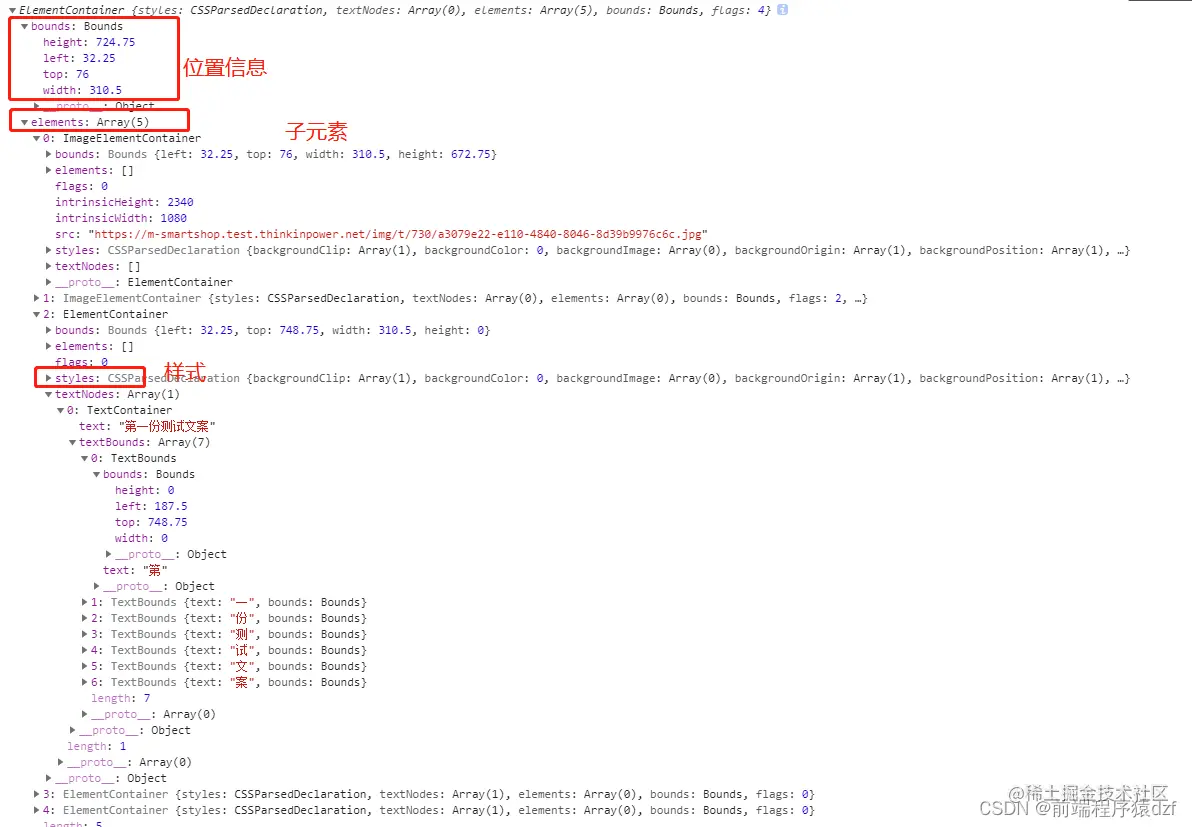The width and height of the screenshot is (1192, 827).
Task: Select the left: 187.5 property row
Action: pyautogui.click(x=151, y=506)
